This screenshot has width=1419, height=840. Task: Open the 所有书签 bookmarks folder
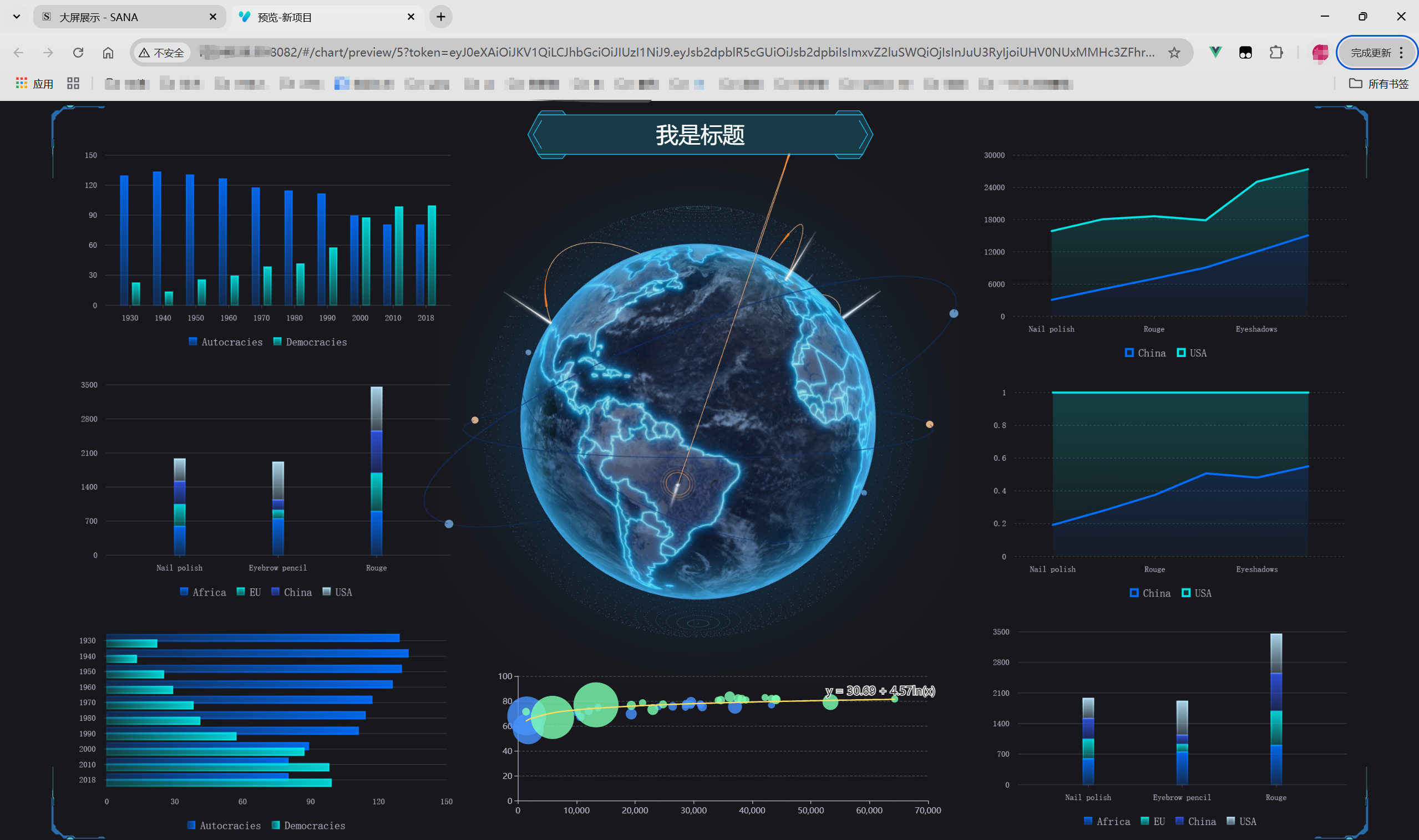(x=1379, y=84)
